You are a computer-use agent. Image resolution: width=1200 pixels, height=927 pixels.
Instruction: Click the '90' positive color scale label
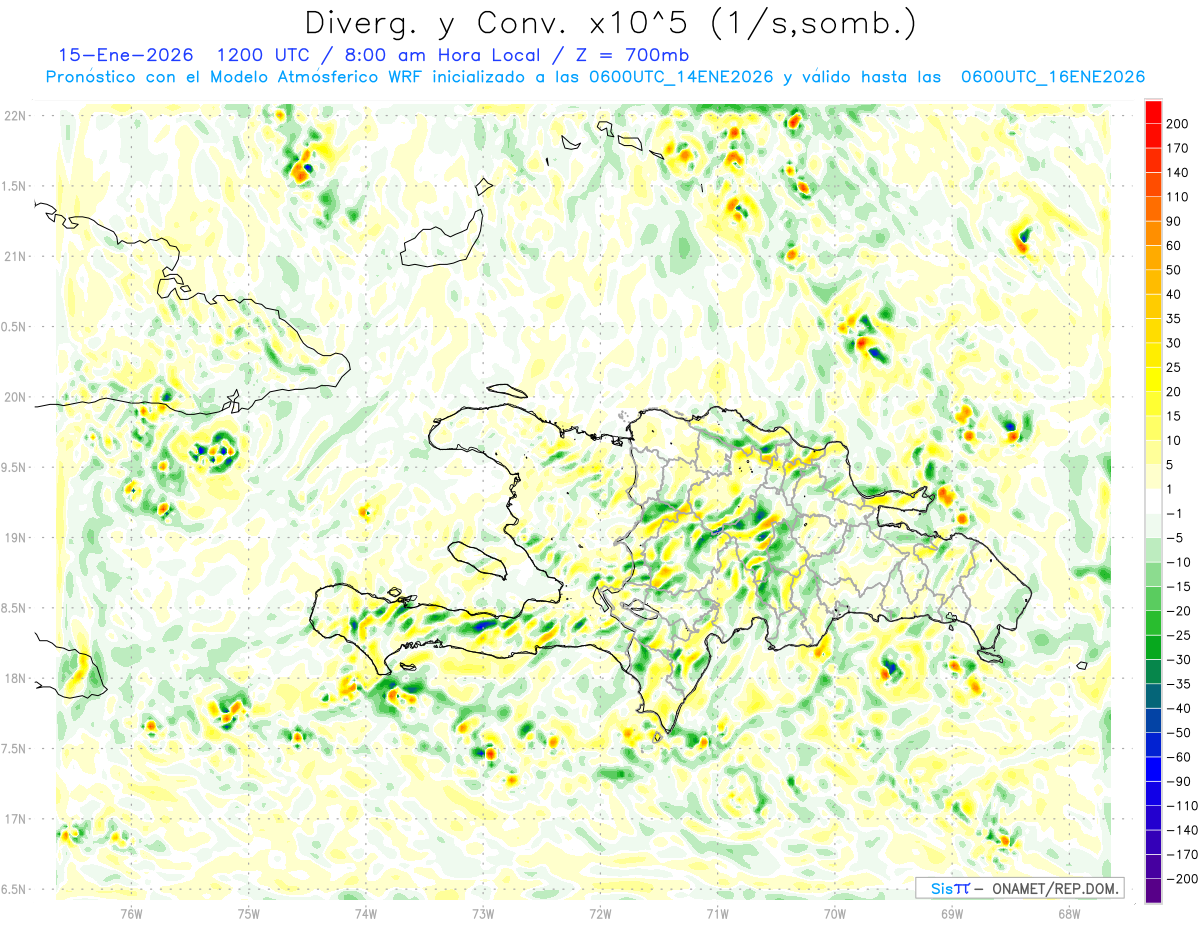[x=1174, y=221]
